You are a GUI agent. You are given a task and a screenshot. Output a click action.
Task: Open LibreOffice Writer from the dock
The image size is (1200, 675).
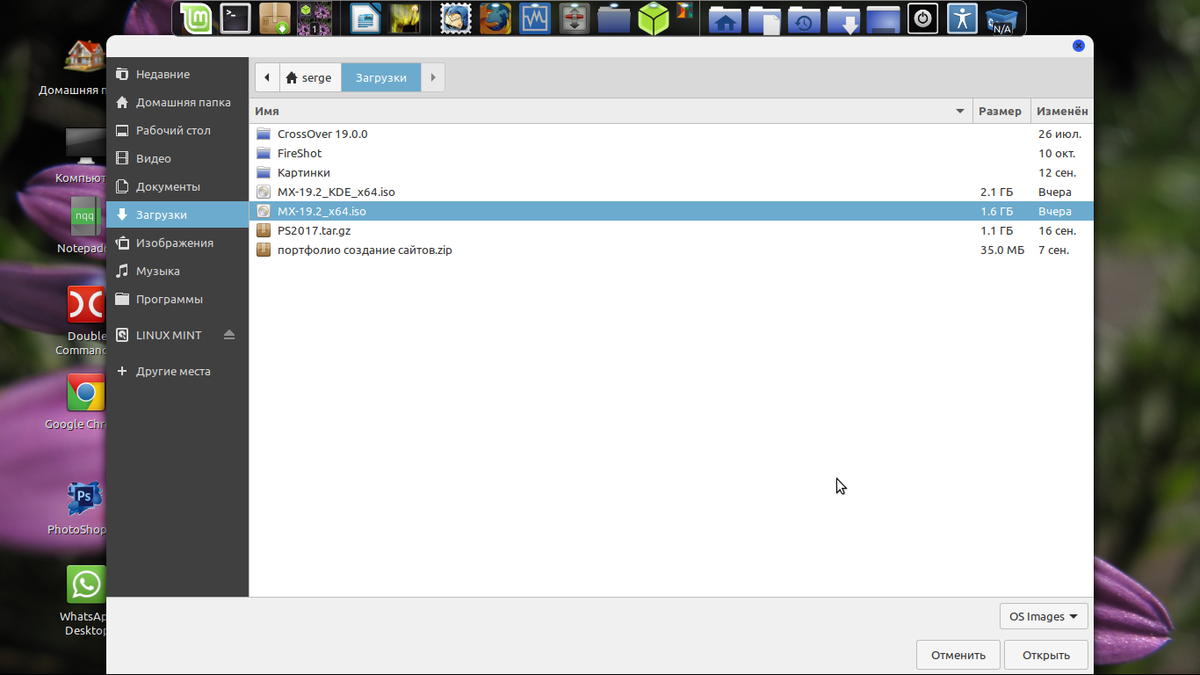click(x=365, y=18)
